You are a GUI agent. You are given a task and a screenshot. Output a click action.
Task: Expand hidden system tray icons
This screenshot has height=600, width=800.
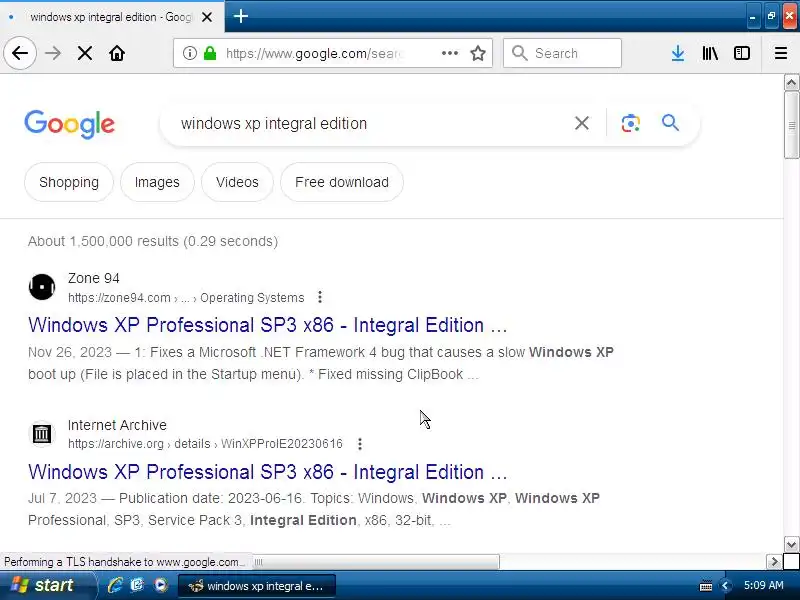724,586
